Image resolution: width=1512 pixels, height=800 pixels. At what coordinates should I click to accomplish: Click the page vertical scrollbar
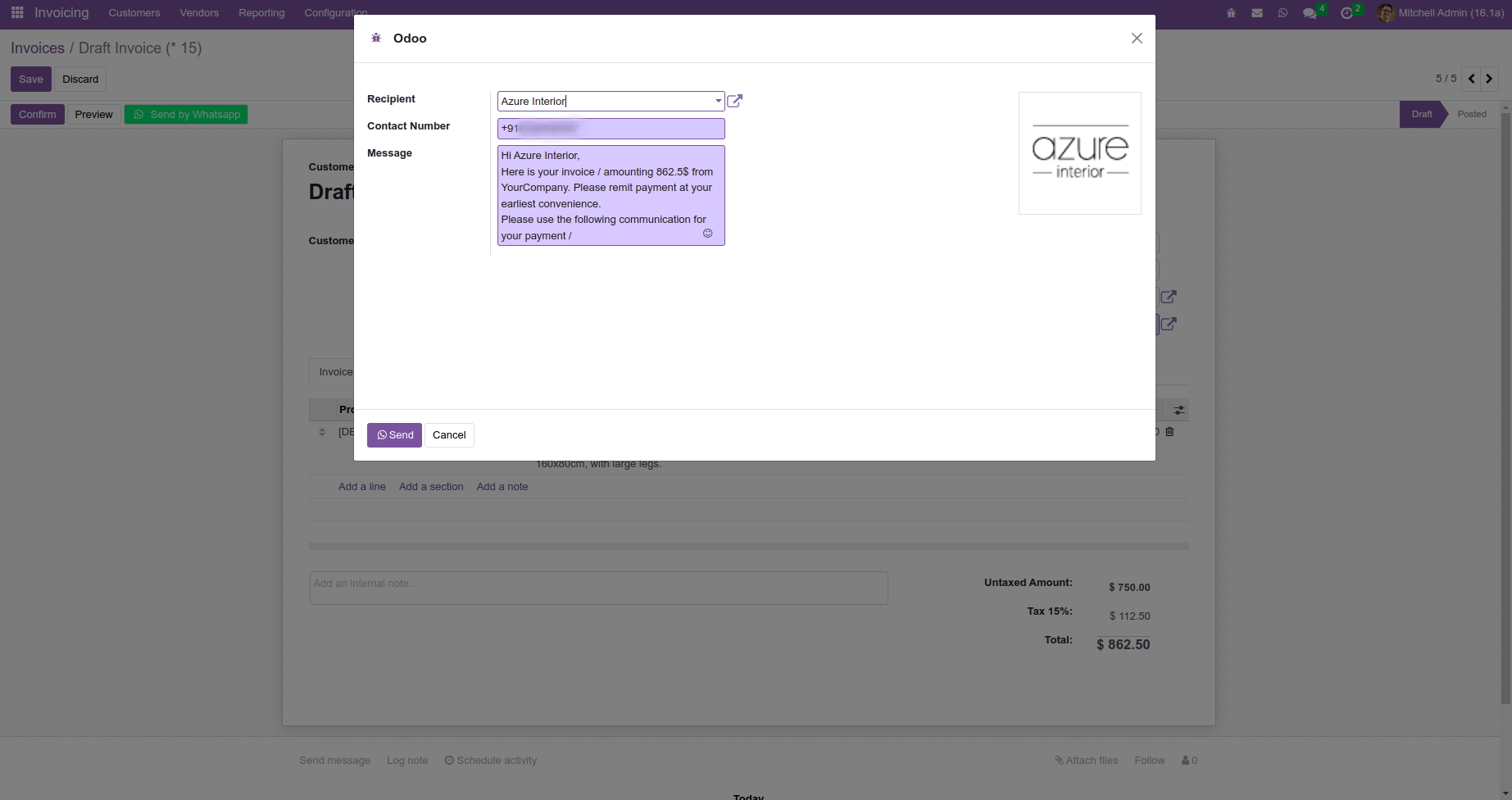click(x=1505, y=408)
